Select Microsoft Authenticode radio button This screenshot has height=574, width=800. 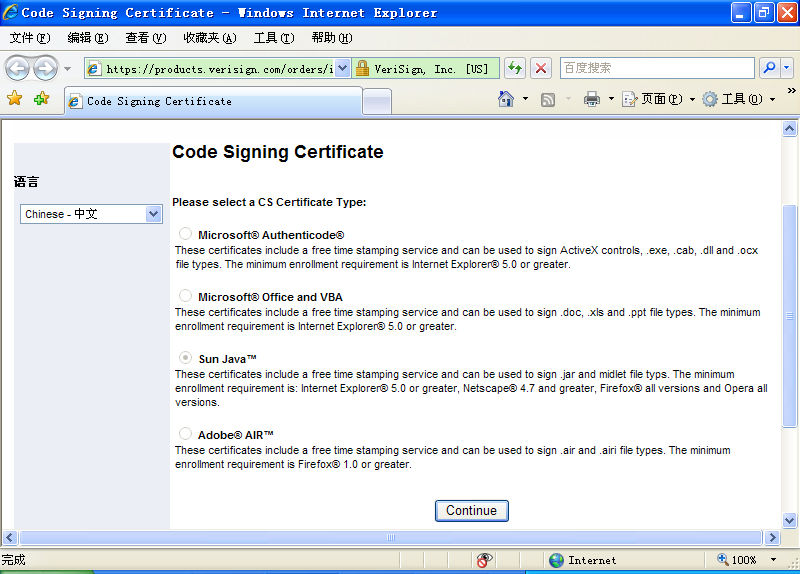point(185,234)
